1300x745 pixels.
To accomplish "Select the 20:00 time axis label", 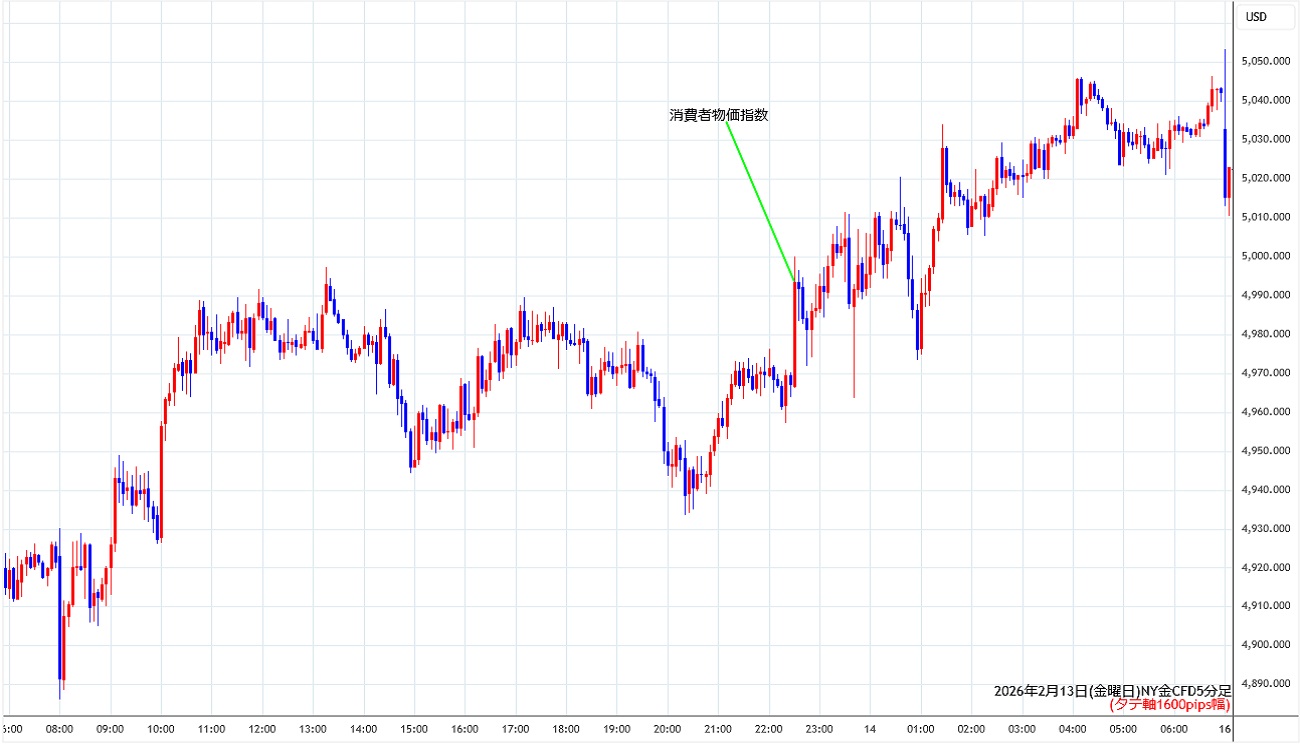I will point(667,729).
